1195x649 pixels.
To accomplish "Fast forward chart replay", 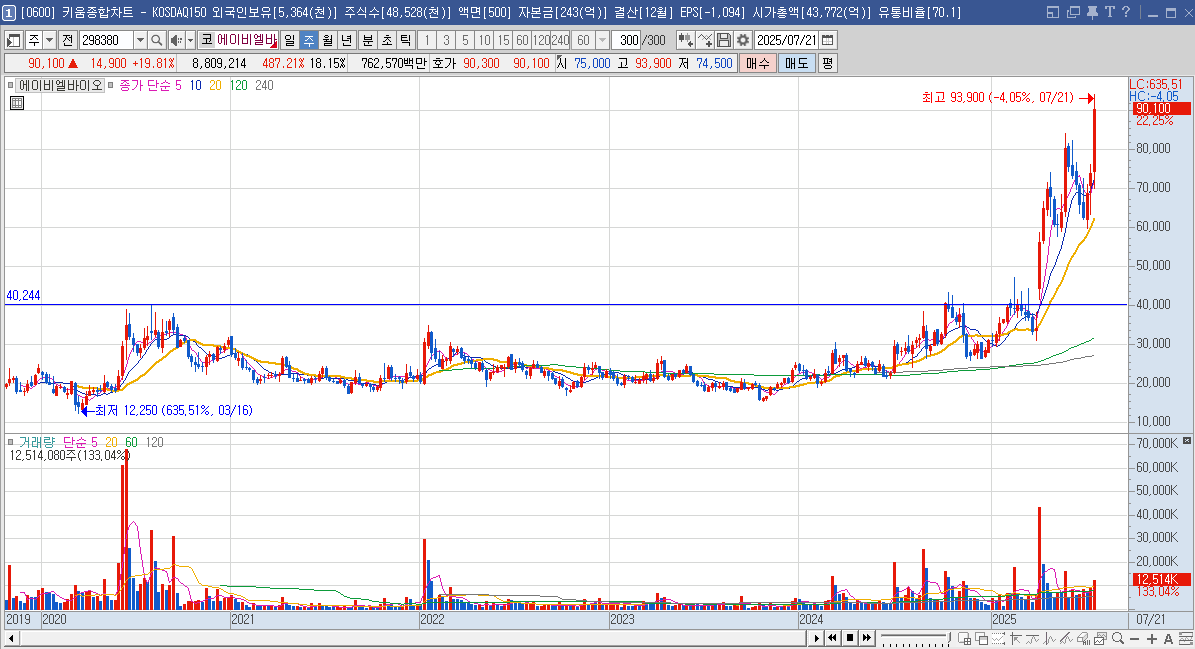I will 867,638.
